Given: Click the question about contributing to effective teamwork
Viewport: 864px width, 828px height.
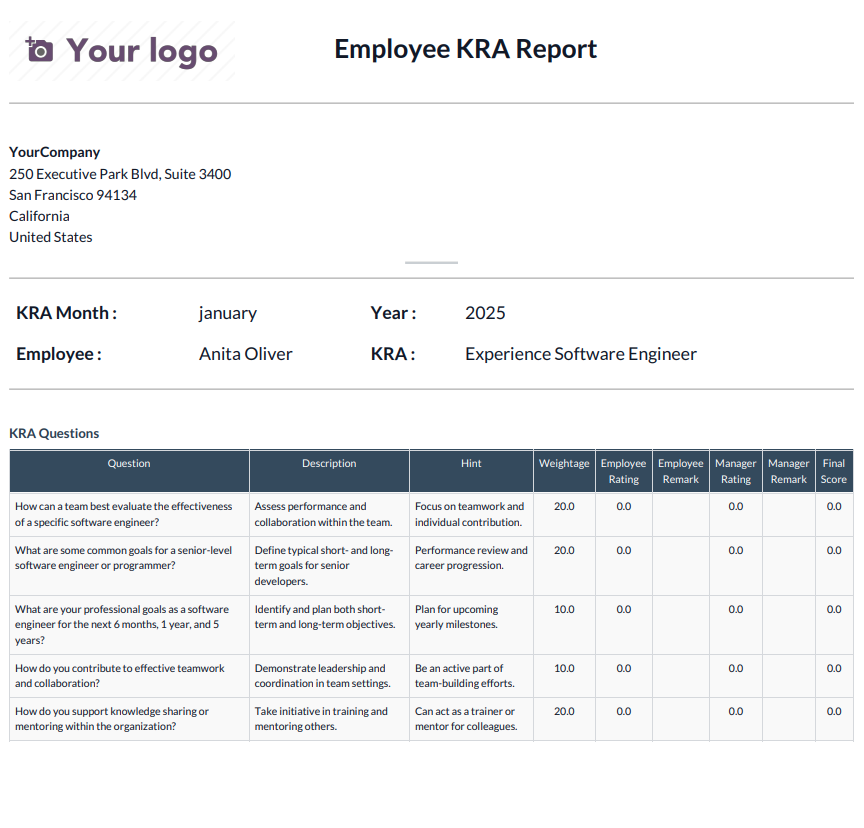Looking at the screenshot, I should pyautogui.click(x=120, y=675).
